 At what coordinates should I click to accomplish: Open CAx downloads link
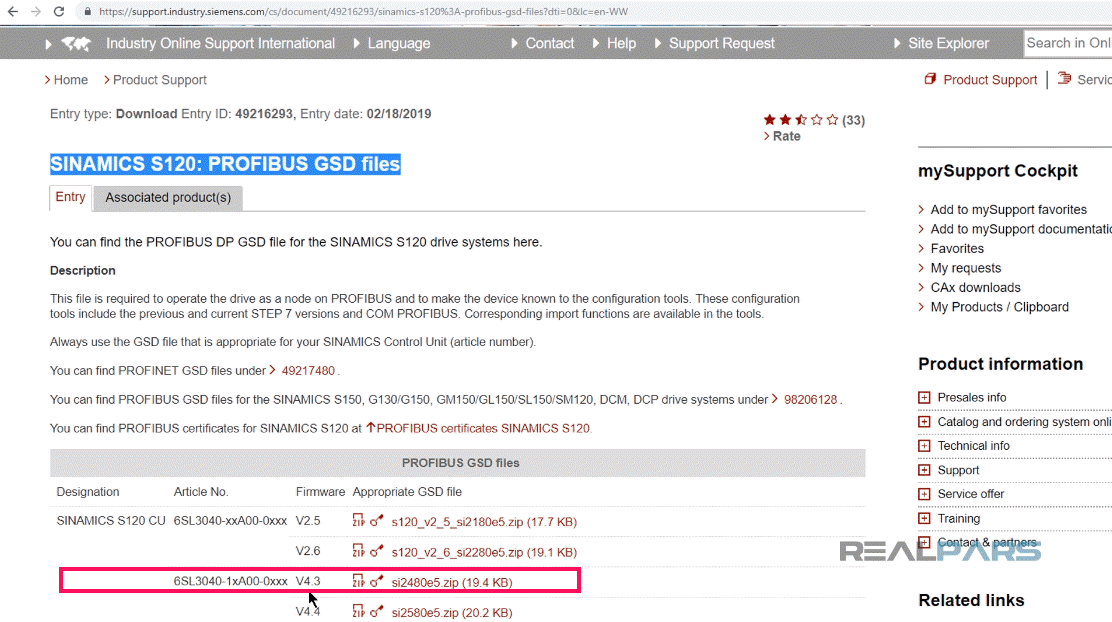[x=975, y=288]
